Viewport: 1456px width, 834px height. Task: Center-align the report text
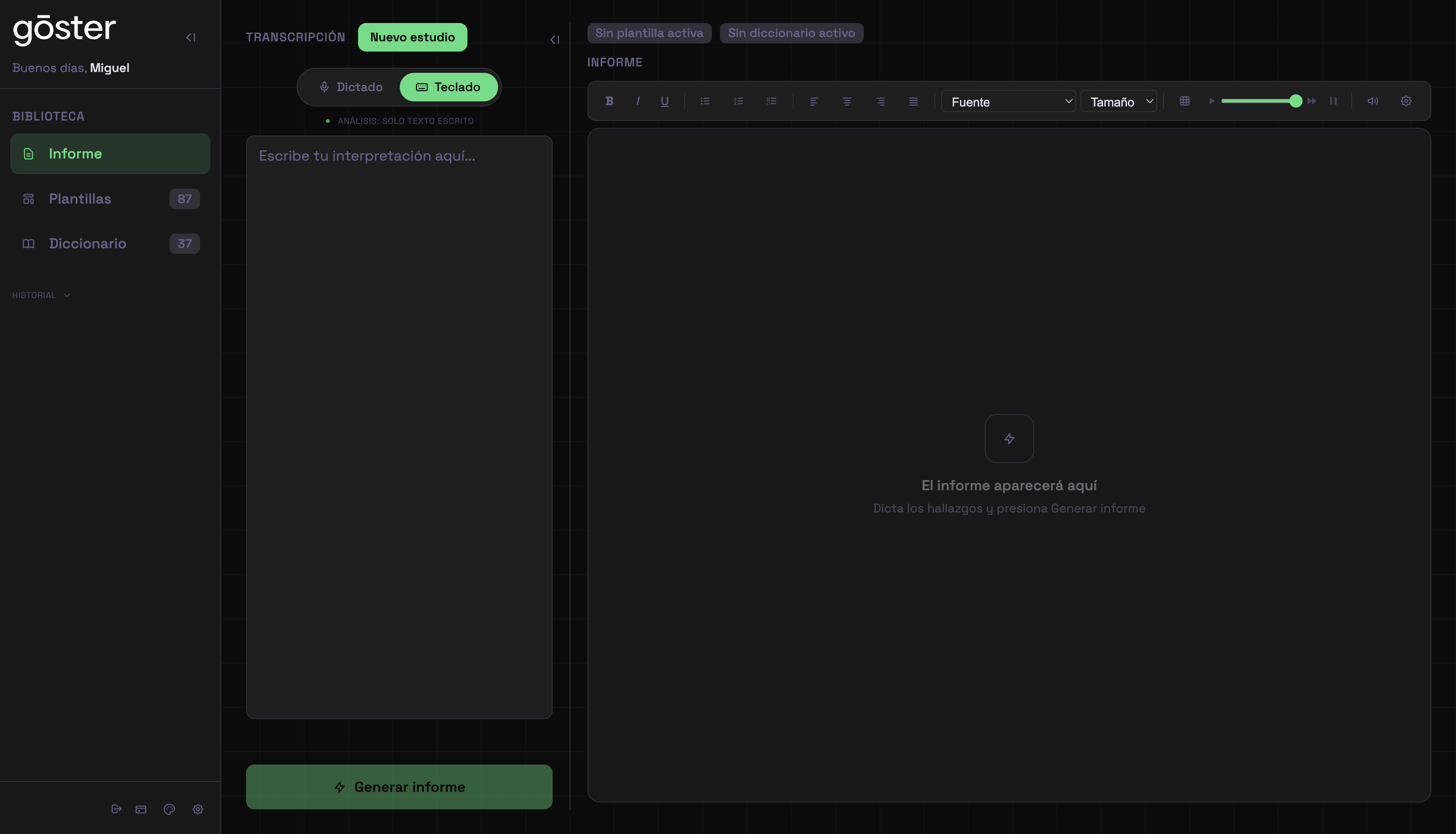(x=847, y=101)
